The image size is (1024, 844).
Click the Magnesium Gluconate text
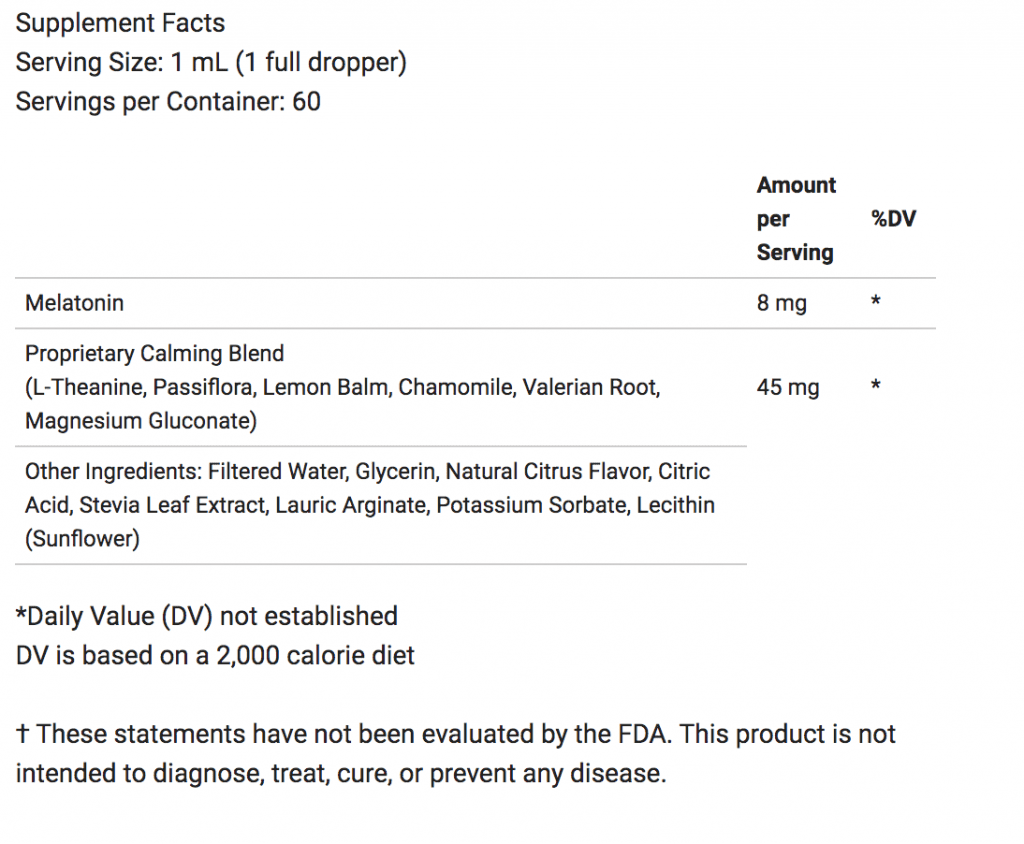point(140,421)
